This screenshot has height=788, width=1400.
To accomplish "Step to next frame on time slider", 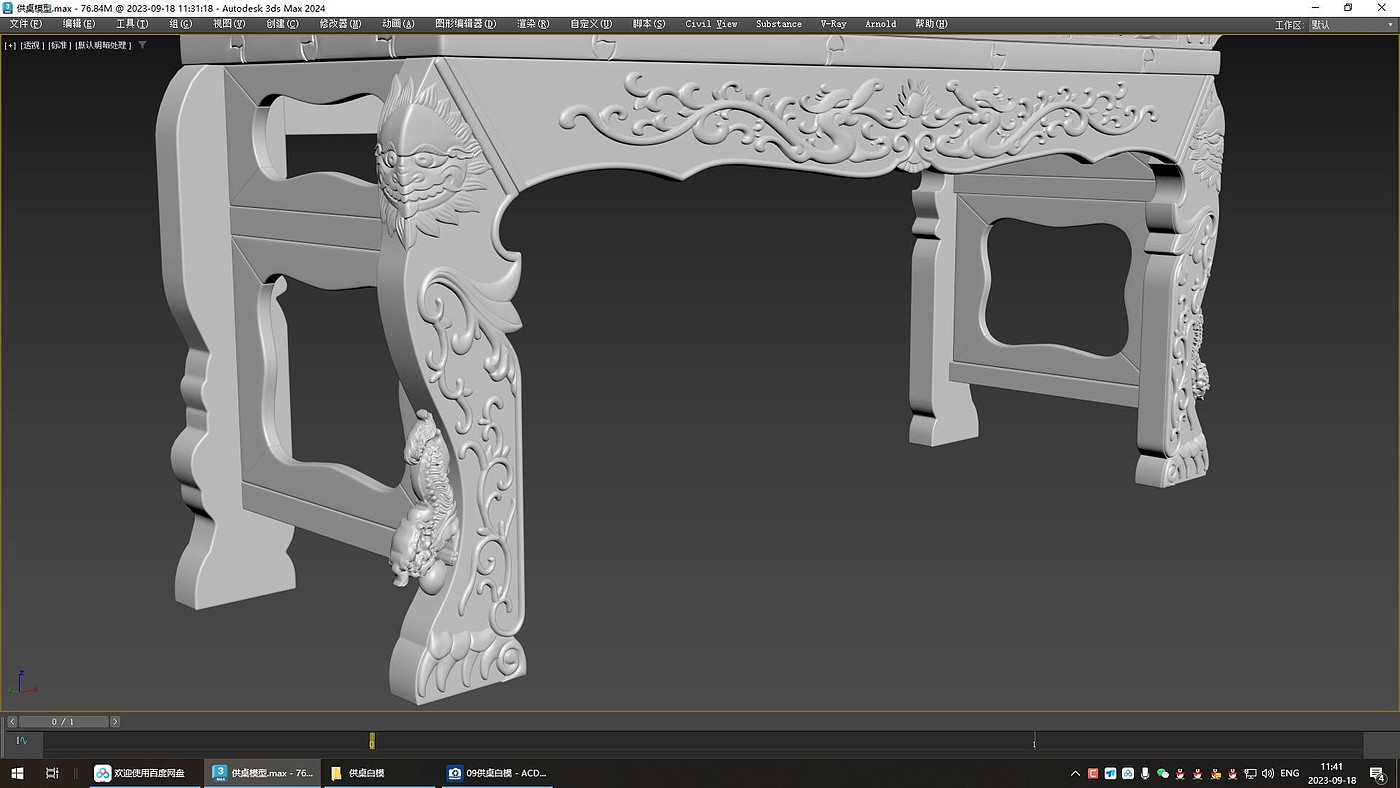I will [115, 721].
